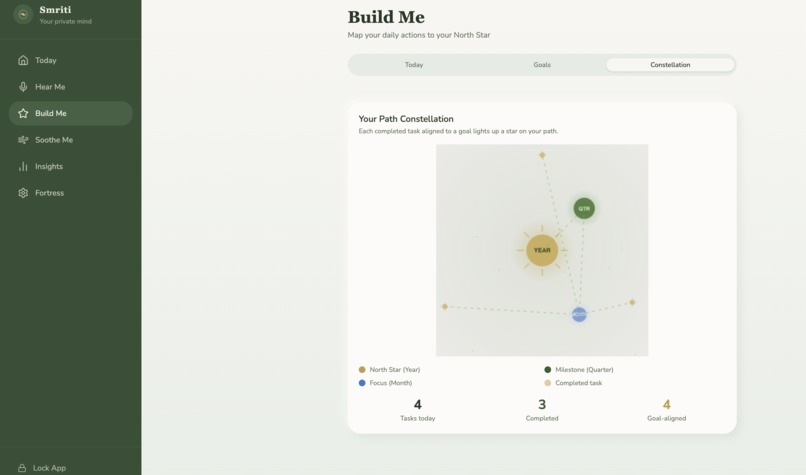Click the 'Focus (Month)' legend text

(x=391, y=383)
